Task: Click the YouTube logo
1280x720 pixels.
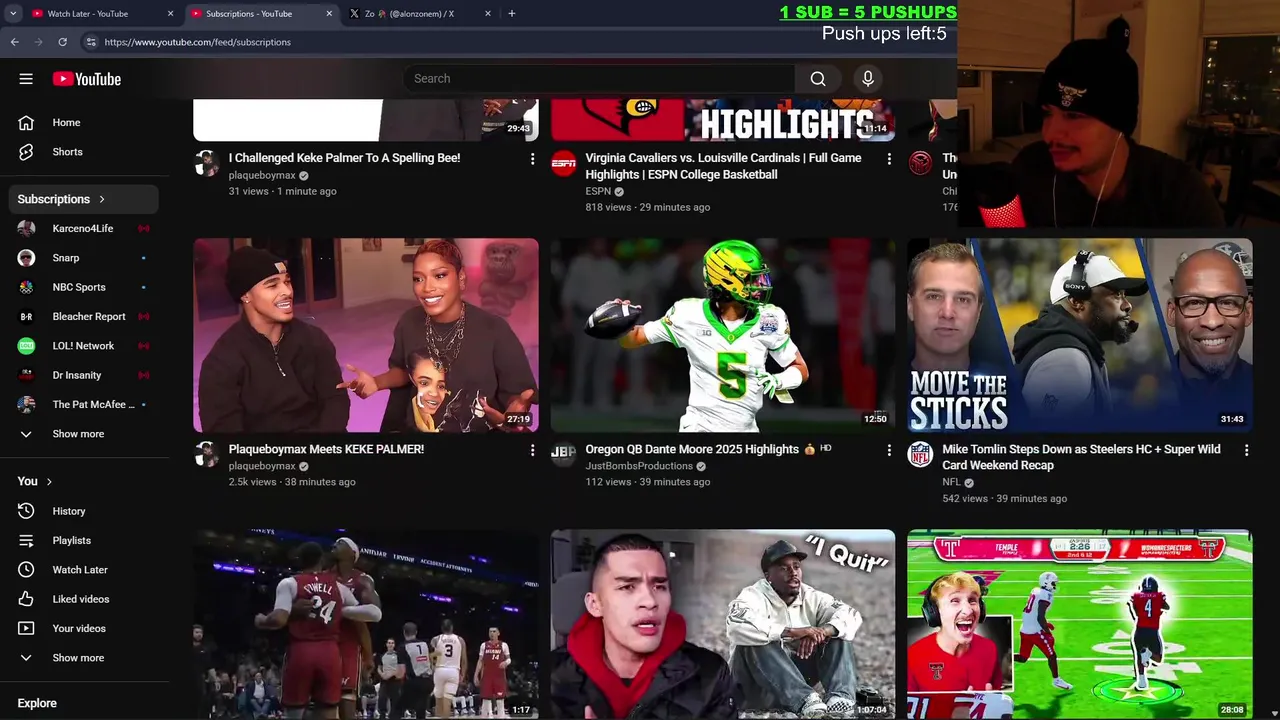Action: coord(87,79)
